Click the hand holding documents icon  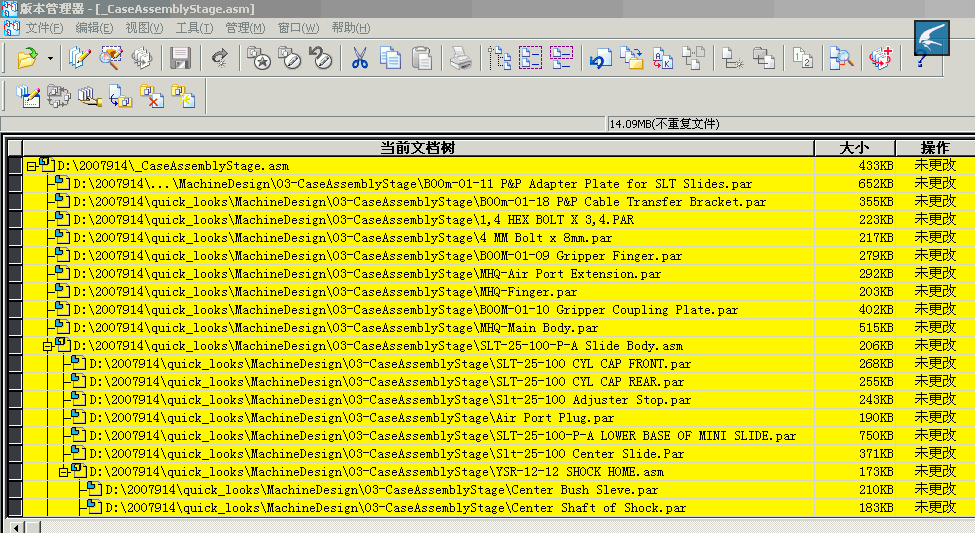point(90,96)
